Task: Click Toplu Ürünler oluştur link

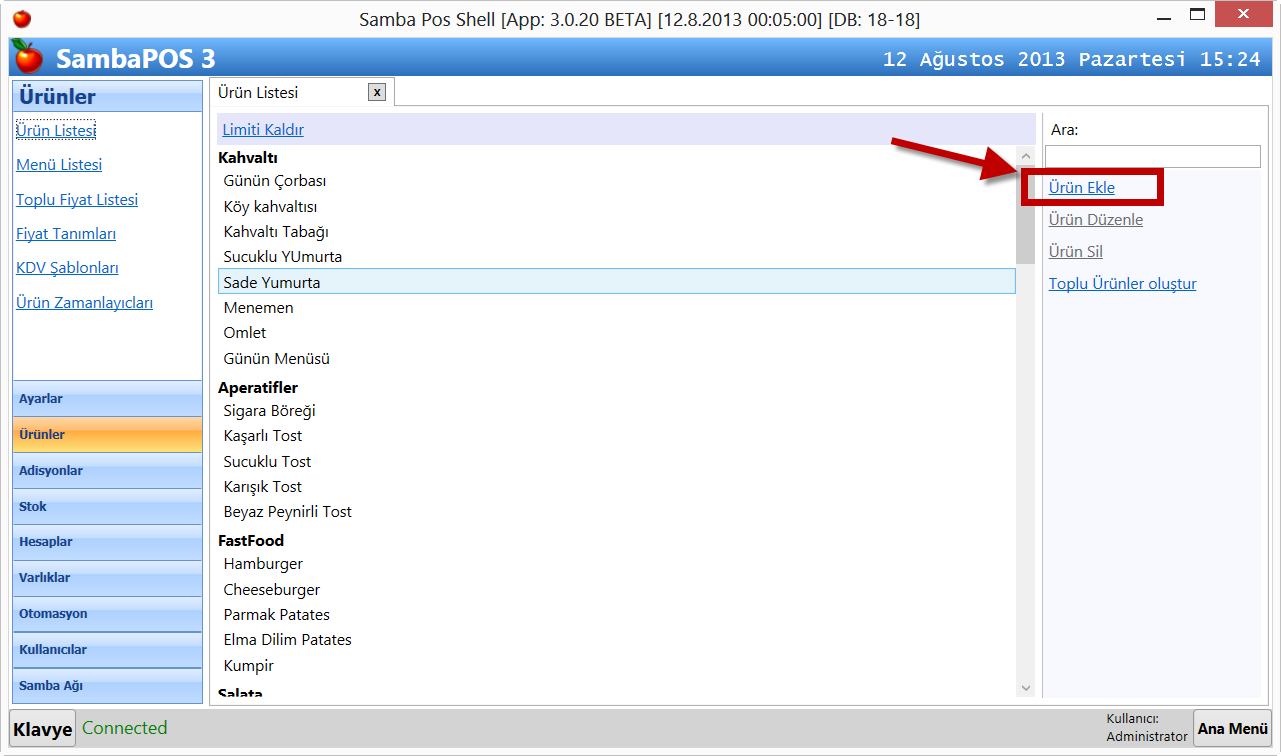Action: coord(1122,284)
